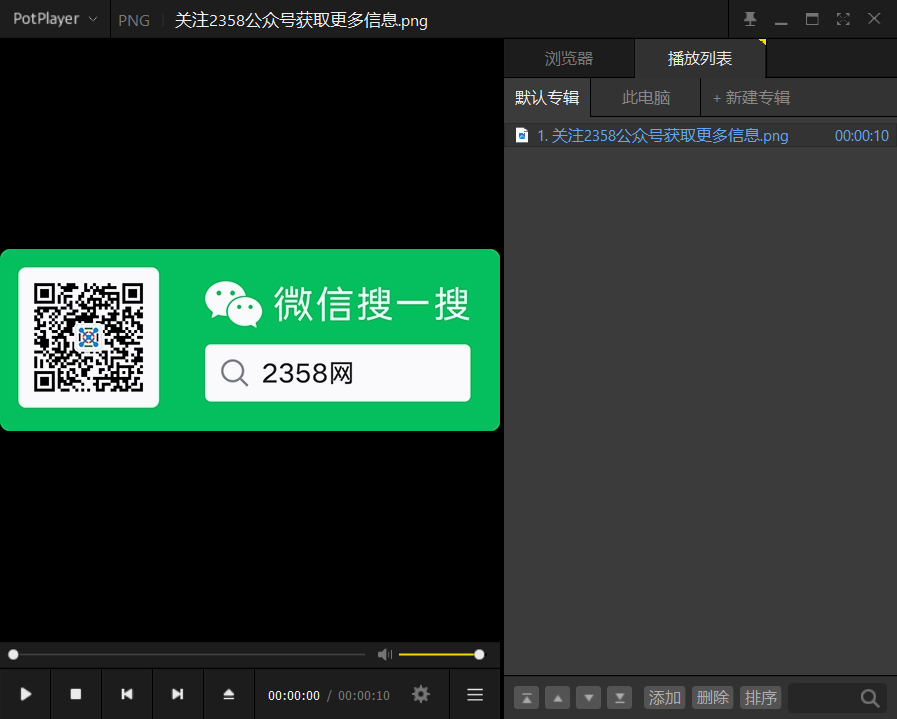Click 删除 to remove playlist items
This screenshot has height=719, width=897.
712,697
